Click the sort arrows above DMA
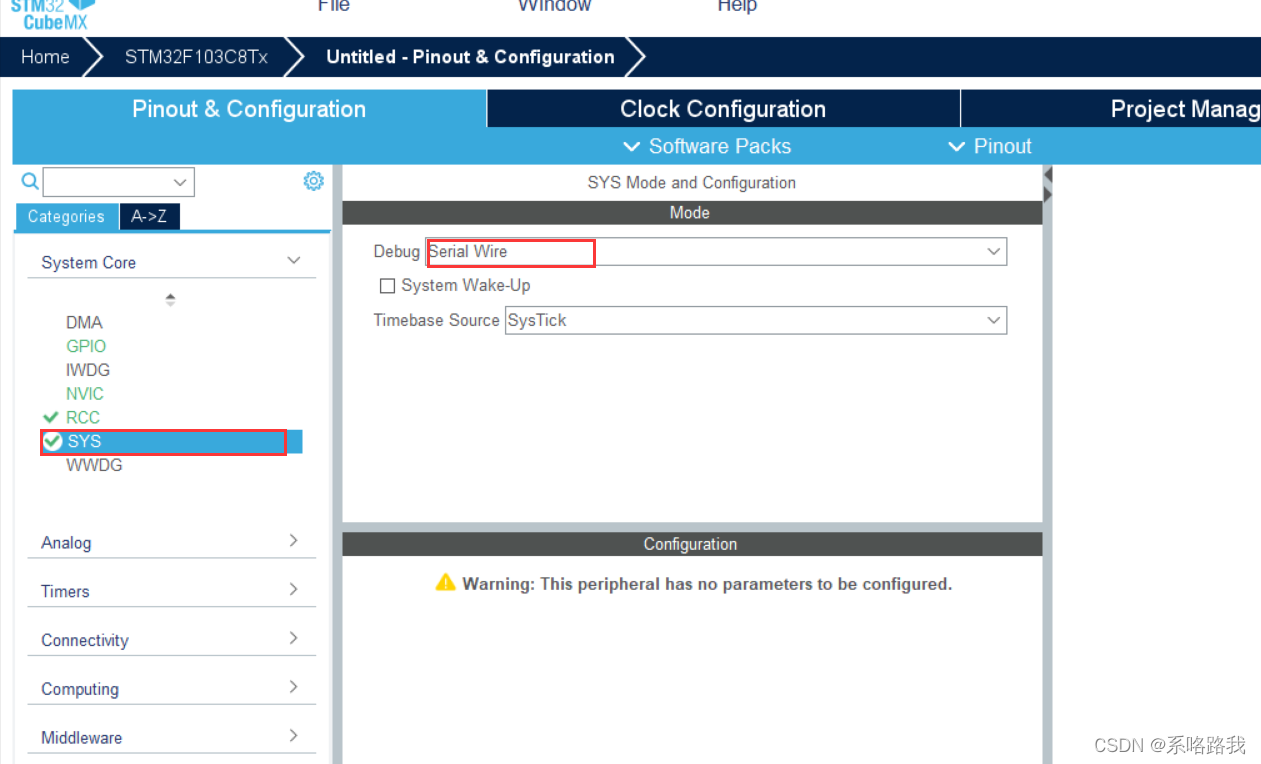This screenshot has width=1261, height=764. coord(171,299)
